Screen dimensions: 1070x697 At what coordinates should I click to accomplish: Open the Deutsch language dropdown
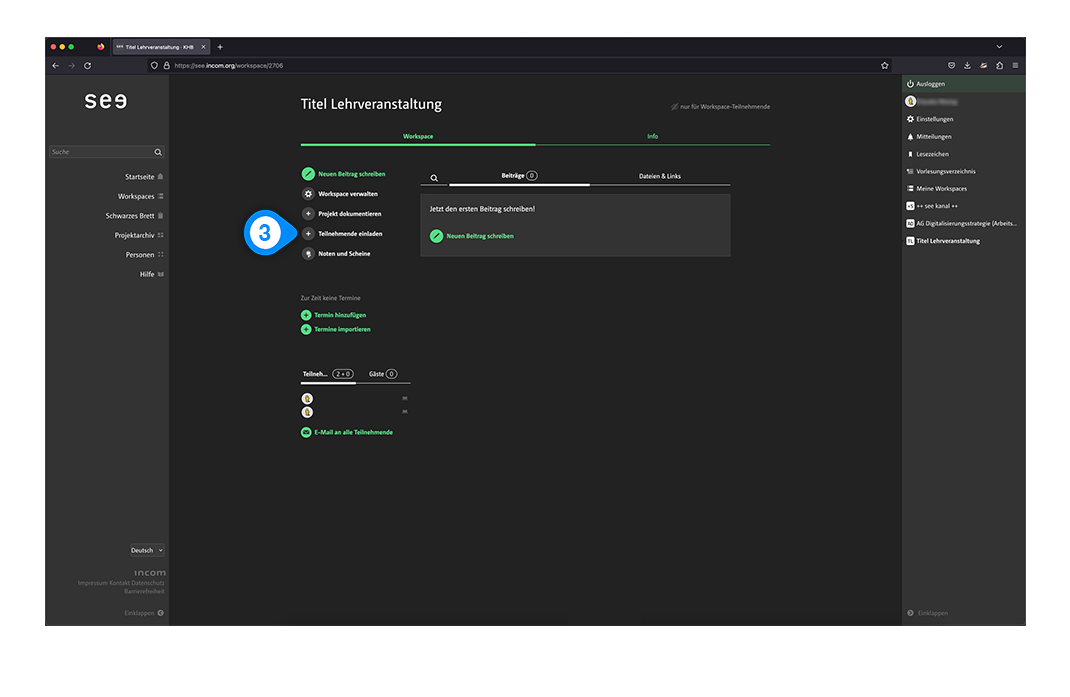tap(147, 550)
